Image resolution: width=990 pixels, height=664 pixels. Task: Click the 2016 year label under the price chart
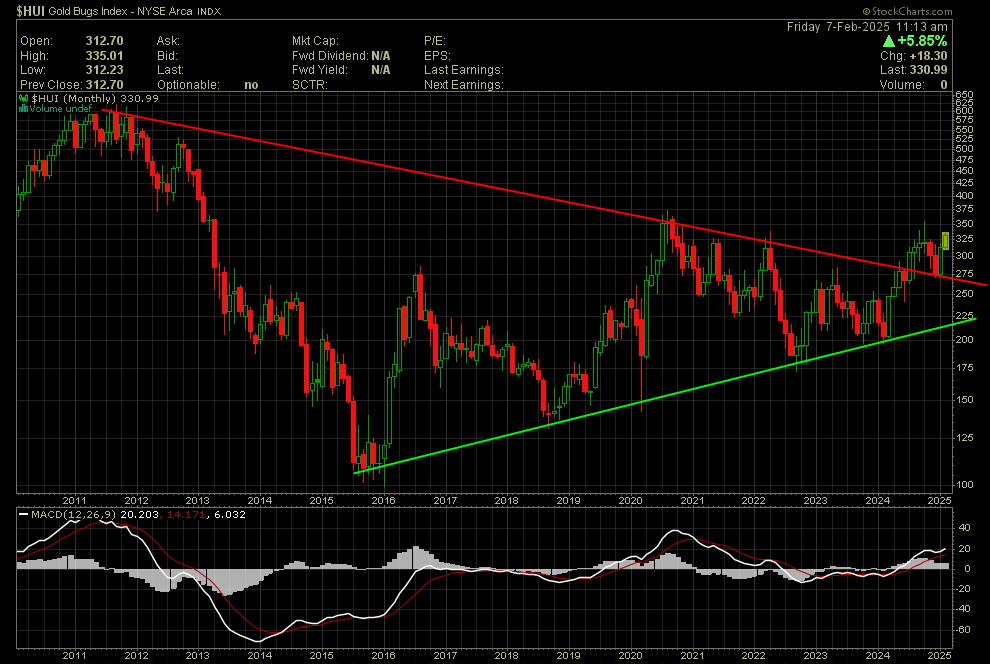click(383, 501)
